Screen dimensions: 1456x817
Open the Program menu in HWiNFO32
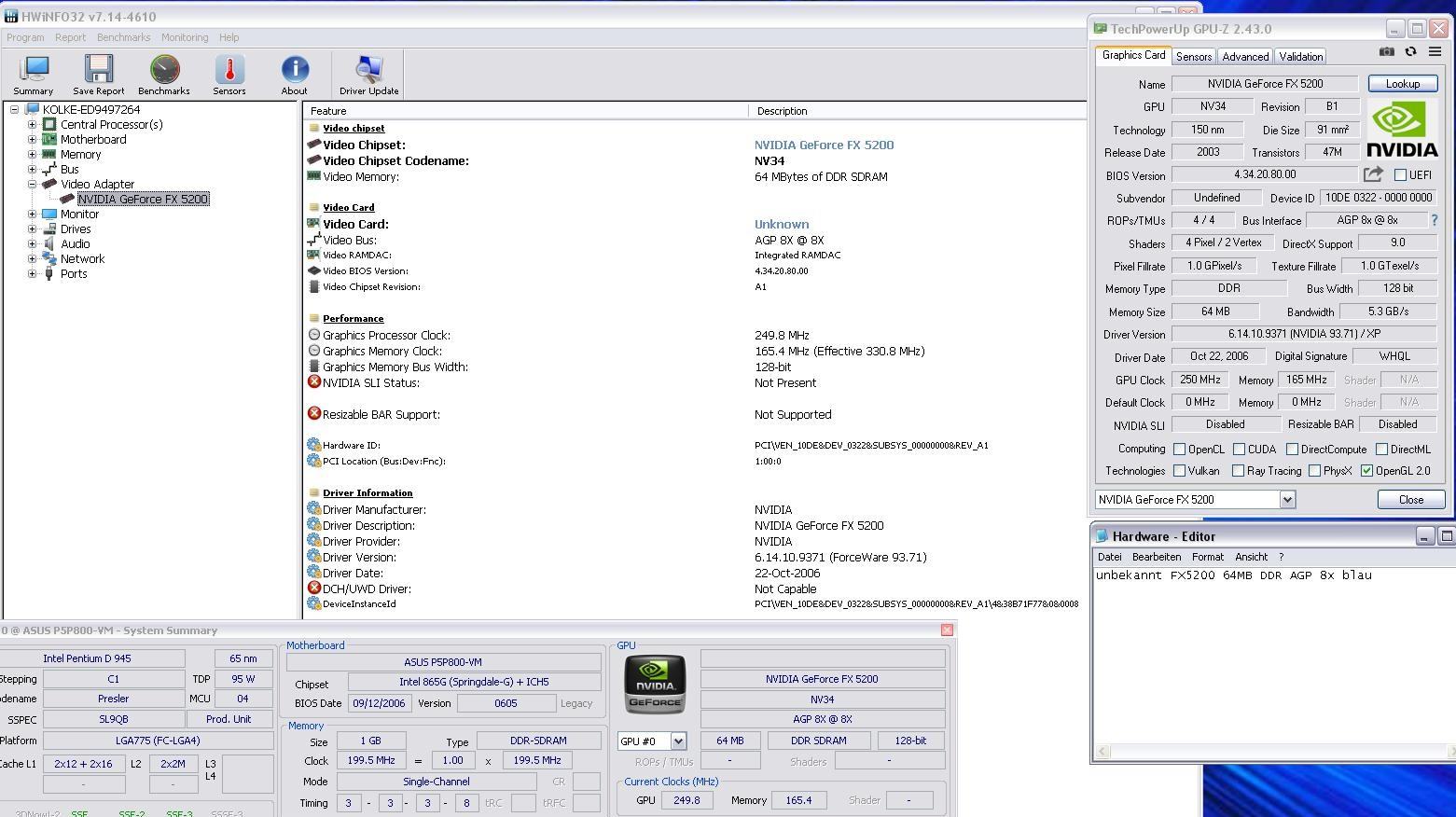point(25,37)
